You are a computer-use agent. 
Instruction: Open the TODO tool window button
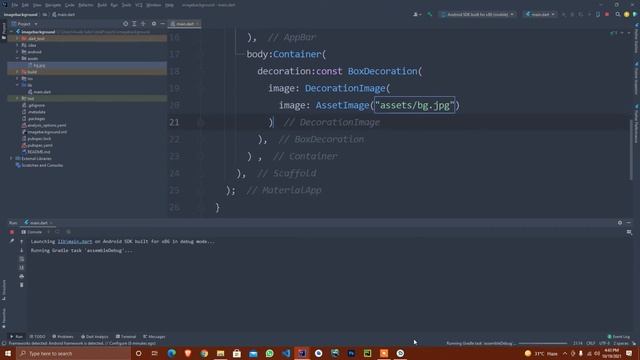38,337
